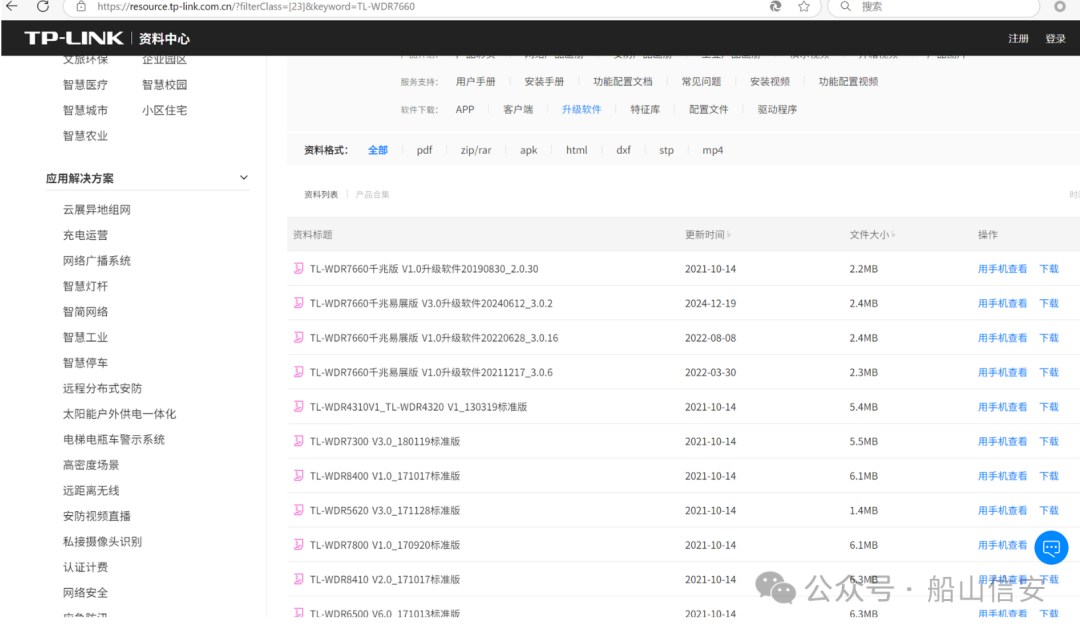1080x632 pixels.
Task: Open 网络广播系统 solution
Action: (96, 260)
